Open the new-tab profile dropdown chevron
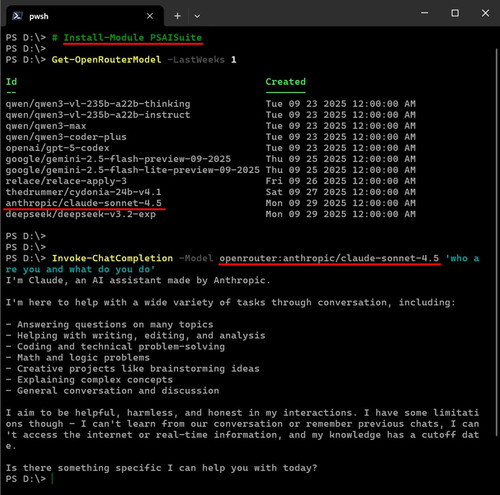This screenshot has height=495, width=500. tap(197, 16)
